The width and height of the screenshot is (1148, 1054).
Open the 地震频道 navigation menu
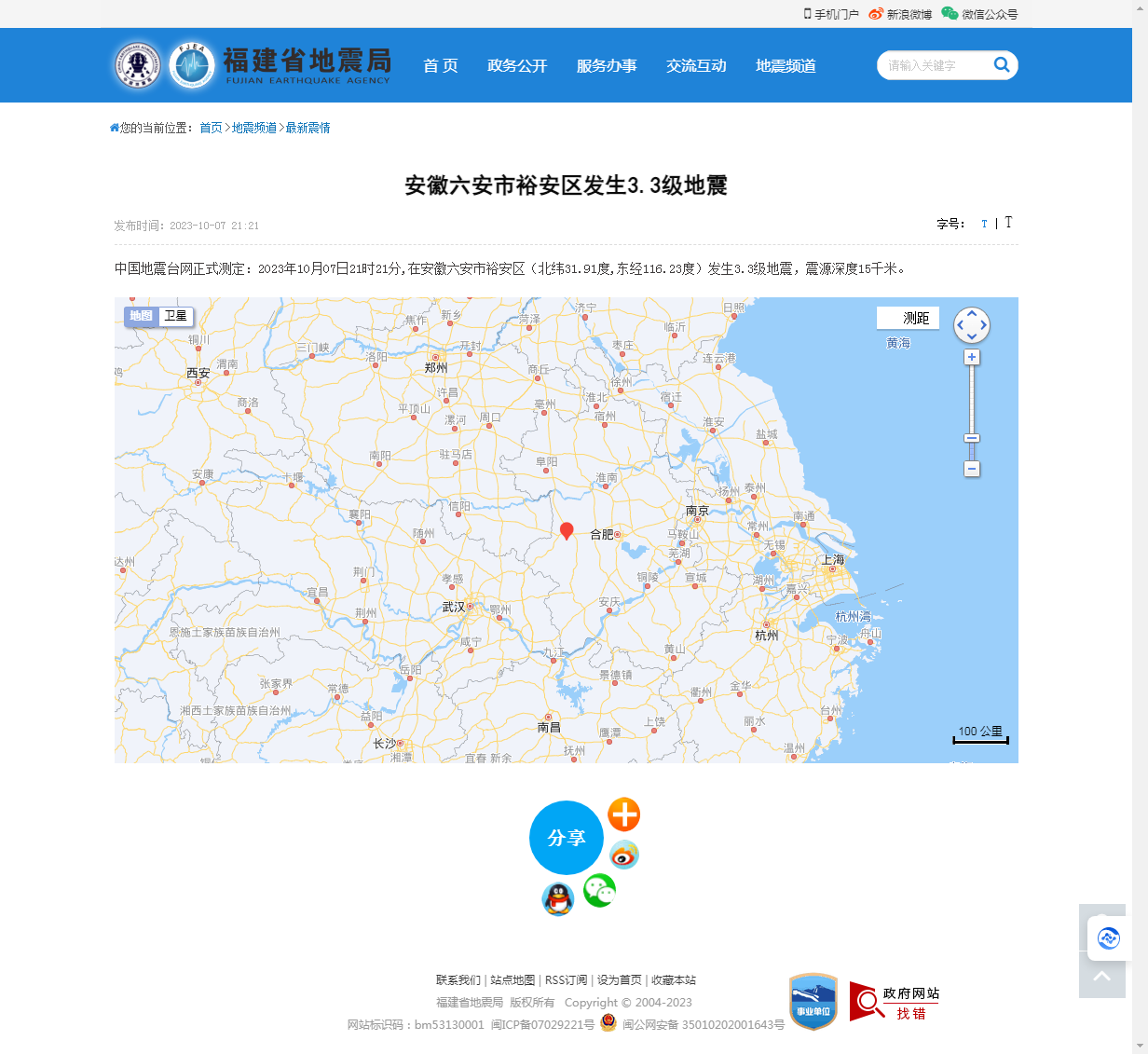(x=786, y=65)
